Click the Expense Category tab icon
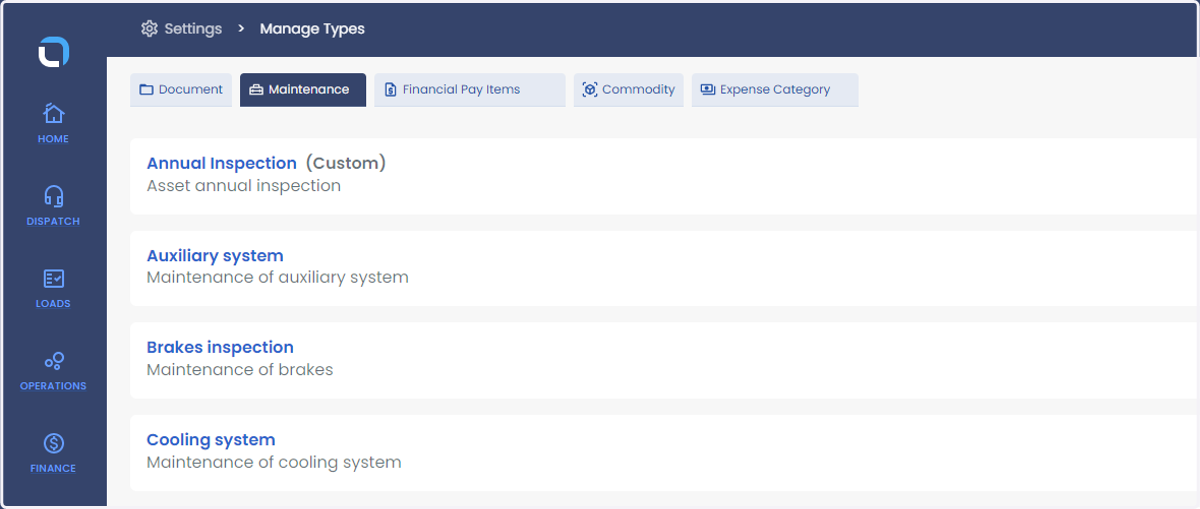 click(708, 90)
